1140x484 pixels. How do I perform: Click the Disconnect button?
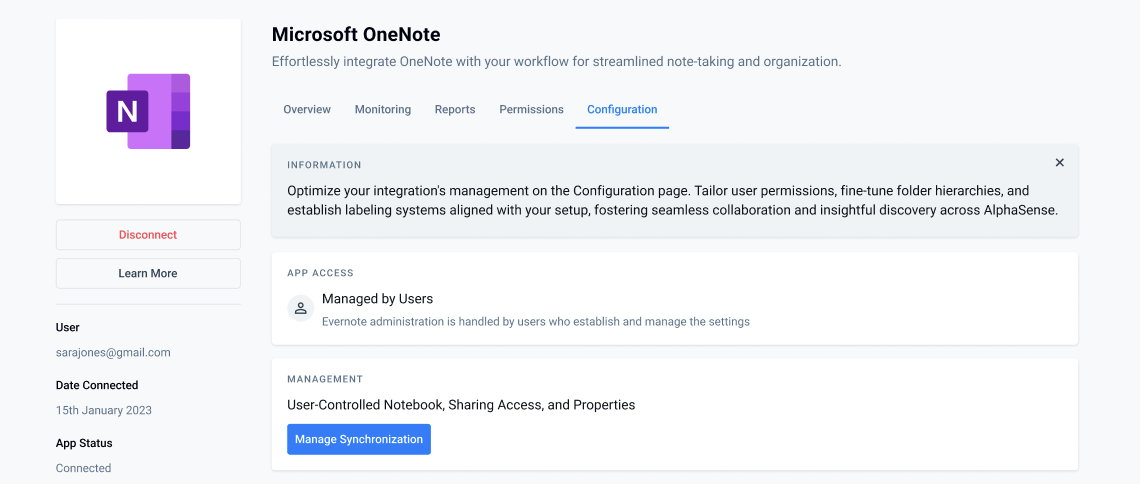[x=148, y=235]
